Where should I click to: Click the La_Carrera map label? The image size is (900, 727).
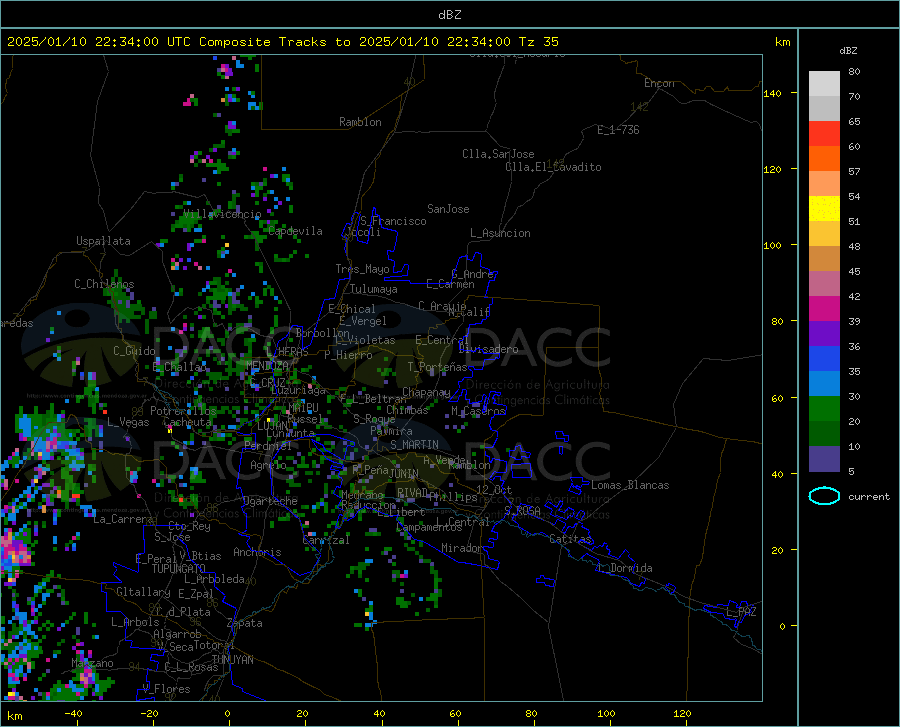123,519
